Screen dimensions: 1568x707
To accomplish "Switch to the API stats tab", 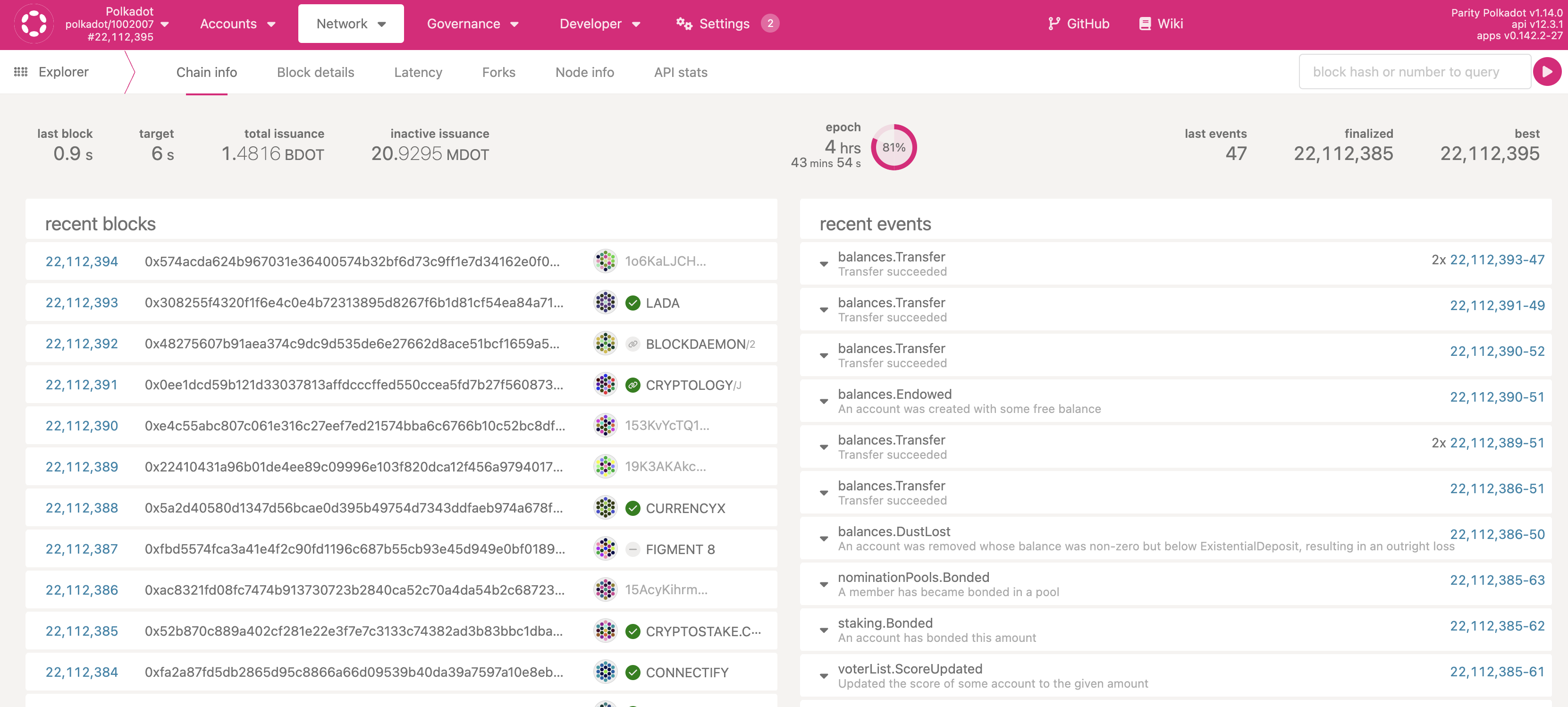I will [681, 72].
